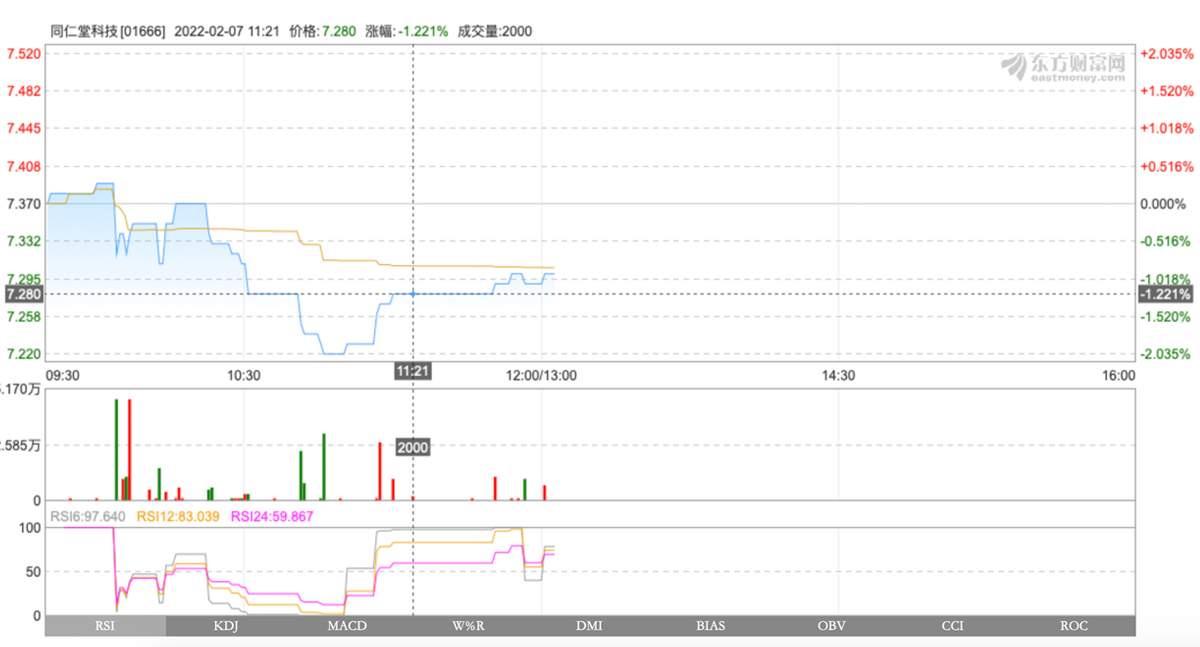Click the 7.332 price axis label

(x=24, y=241)
